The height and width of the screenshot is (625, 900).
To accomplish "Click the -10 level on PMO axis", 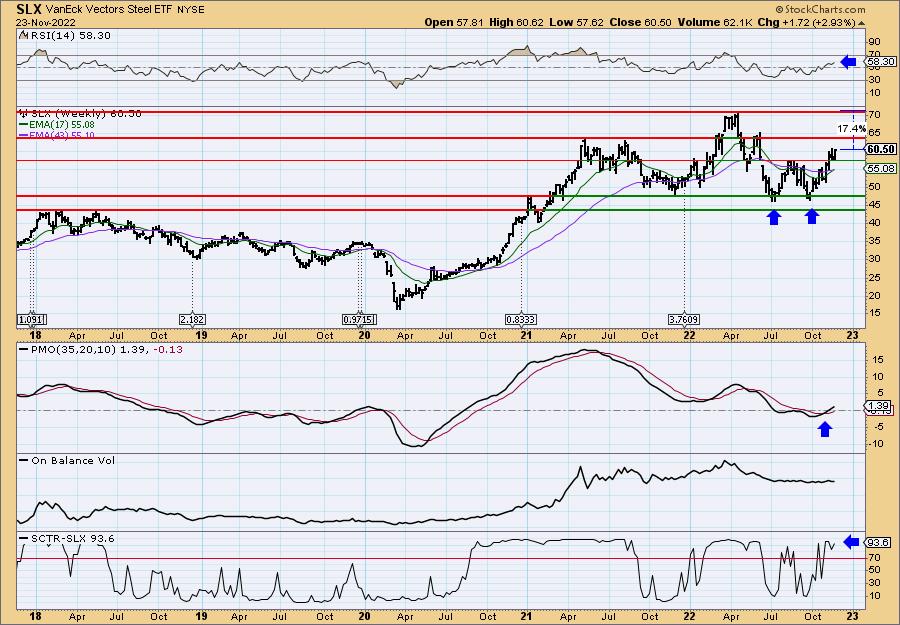I will [x=876, y=444].
